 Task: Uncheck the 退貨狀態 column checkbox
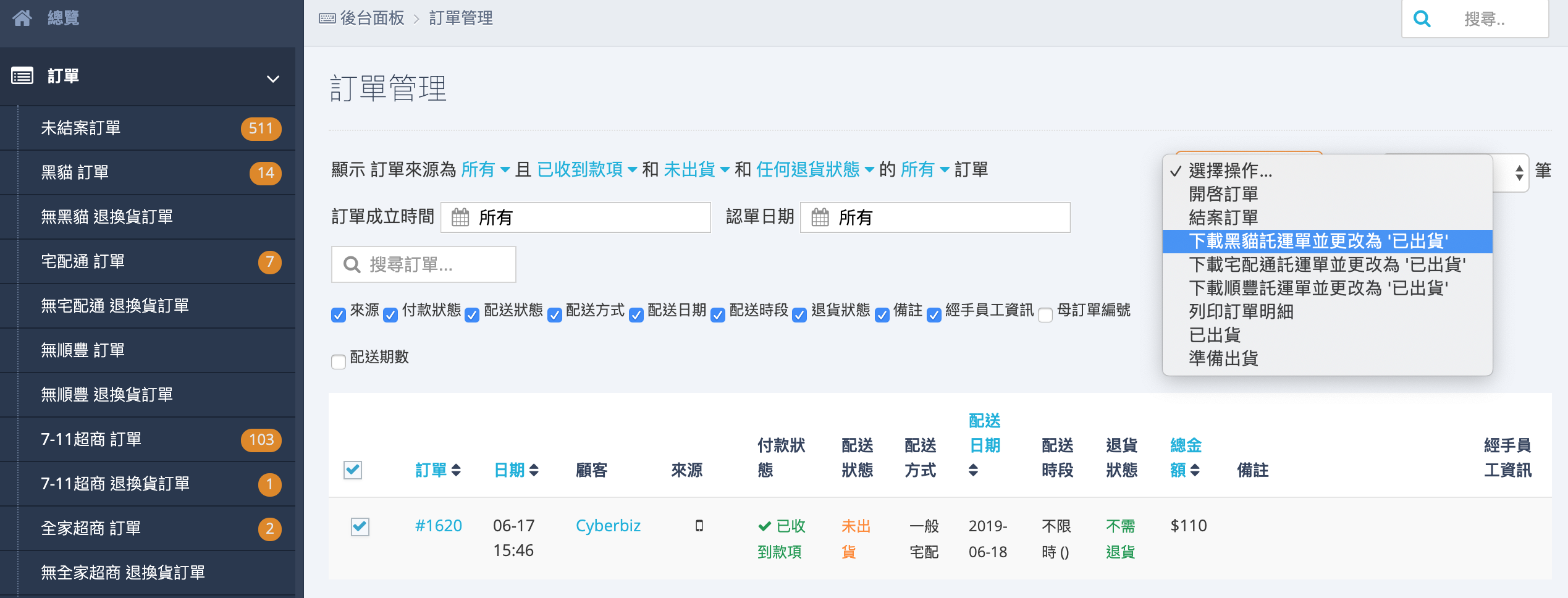(799, 315)
